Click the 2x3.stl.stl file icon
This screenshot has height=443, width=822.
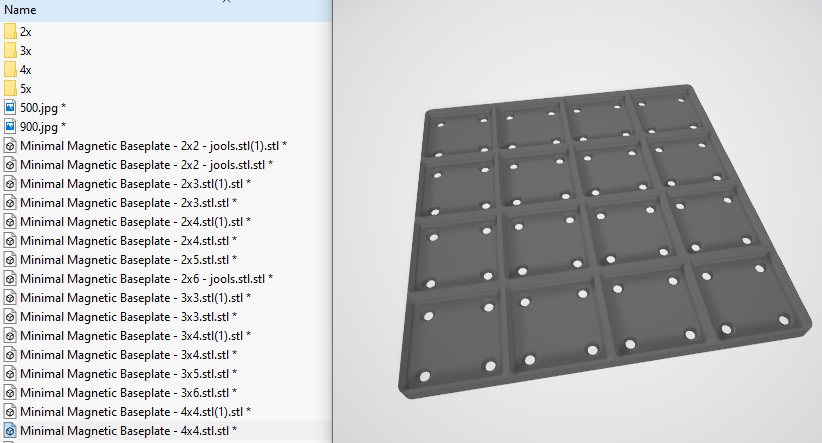click(x=10, y=202)
